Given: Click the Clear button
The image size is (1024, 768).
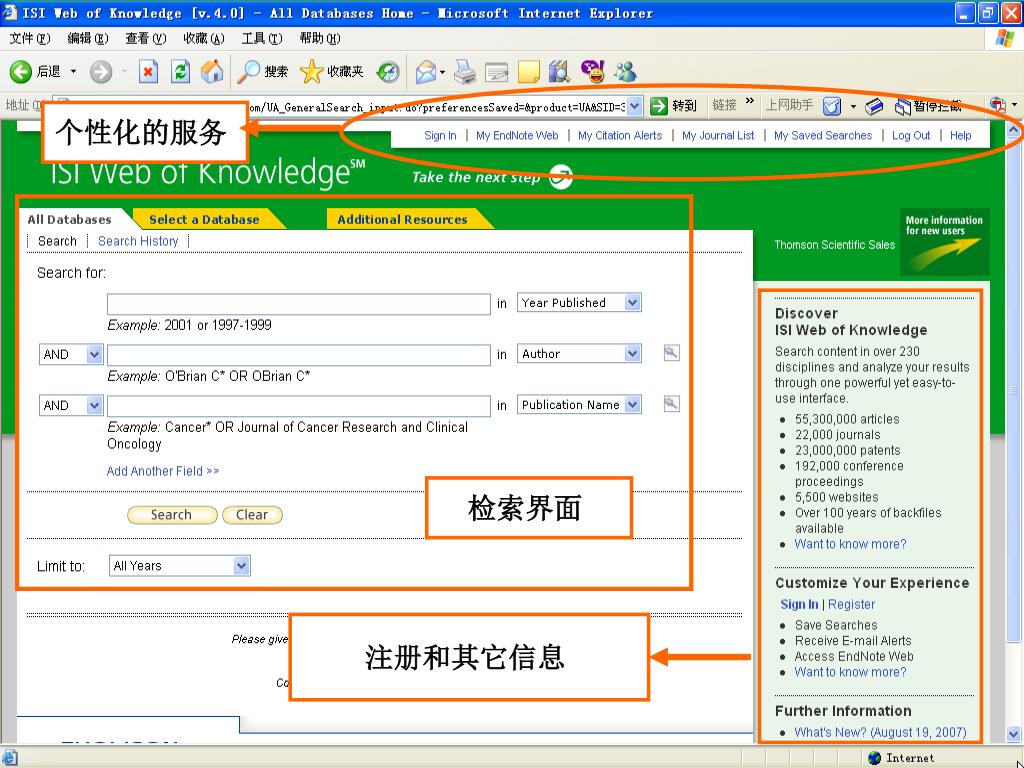Looking at the screenshot, I should (252, 515).
